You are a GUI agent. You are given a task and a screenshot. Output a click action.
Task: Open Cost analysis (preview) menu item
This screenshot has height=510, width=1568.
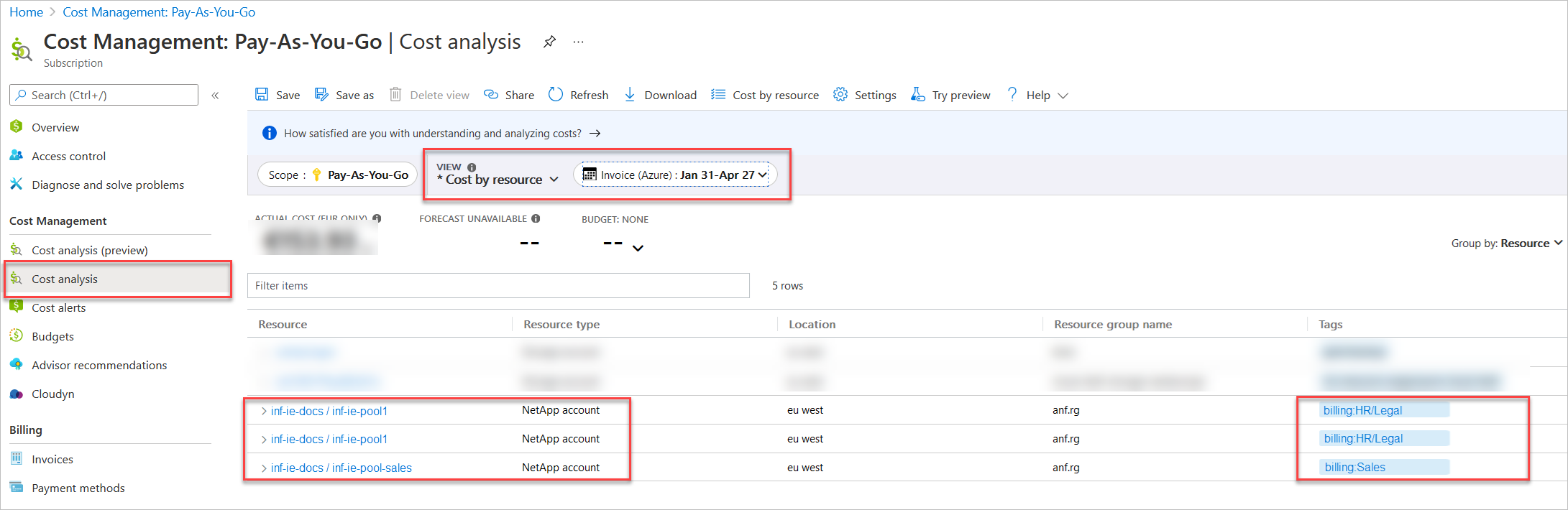(90, 250)
